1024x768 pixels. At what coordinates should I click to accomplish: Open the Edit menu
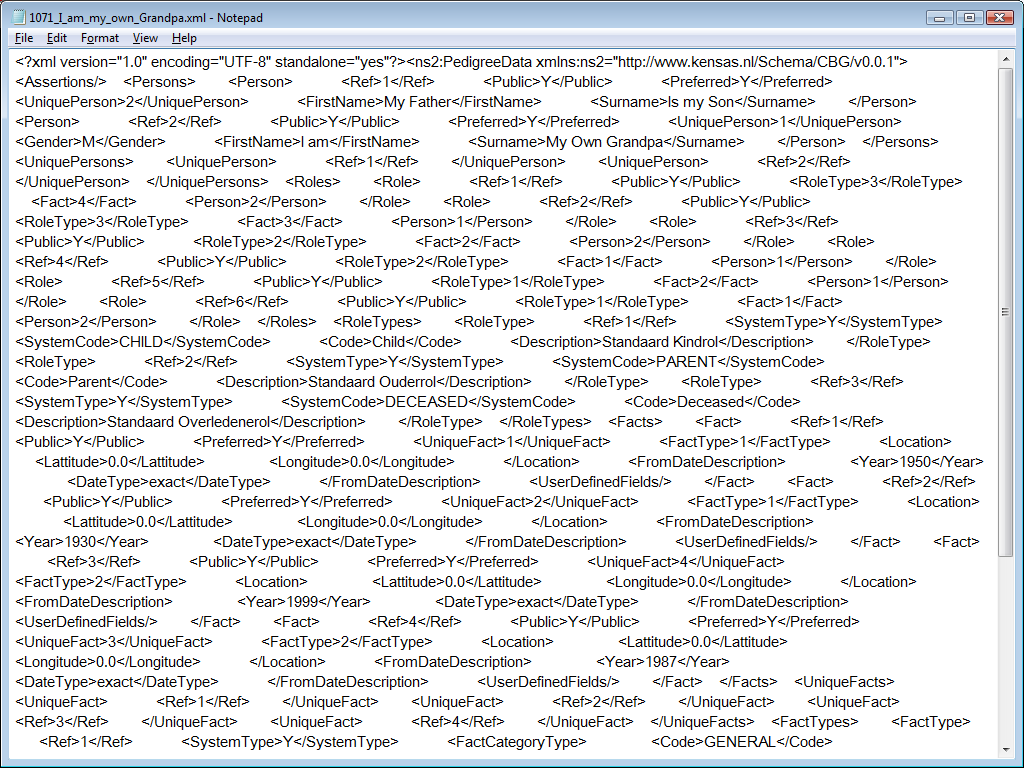56,38
